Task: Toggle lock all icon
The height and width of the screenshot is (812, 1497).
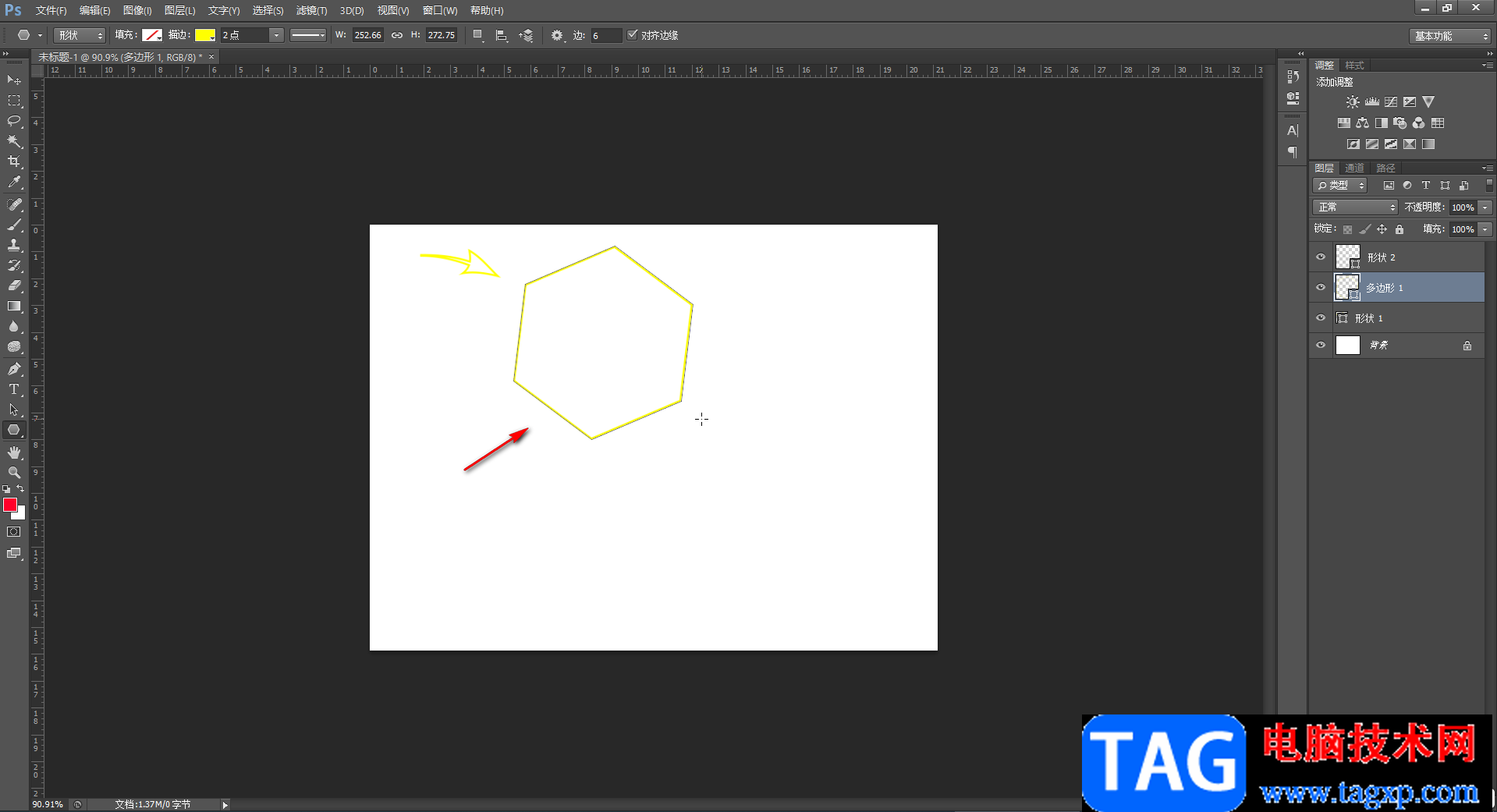Action: click(1399, 229)
